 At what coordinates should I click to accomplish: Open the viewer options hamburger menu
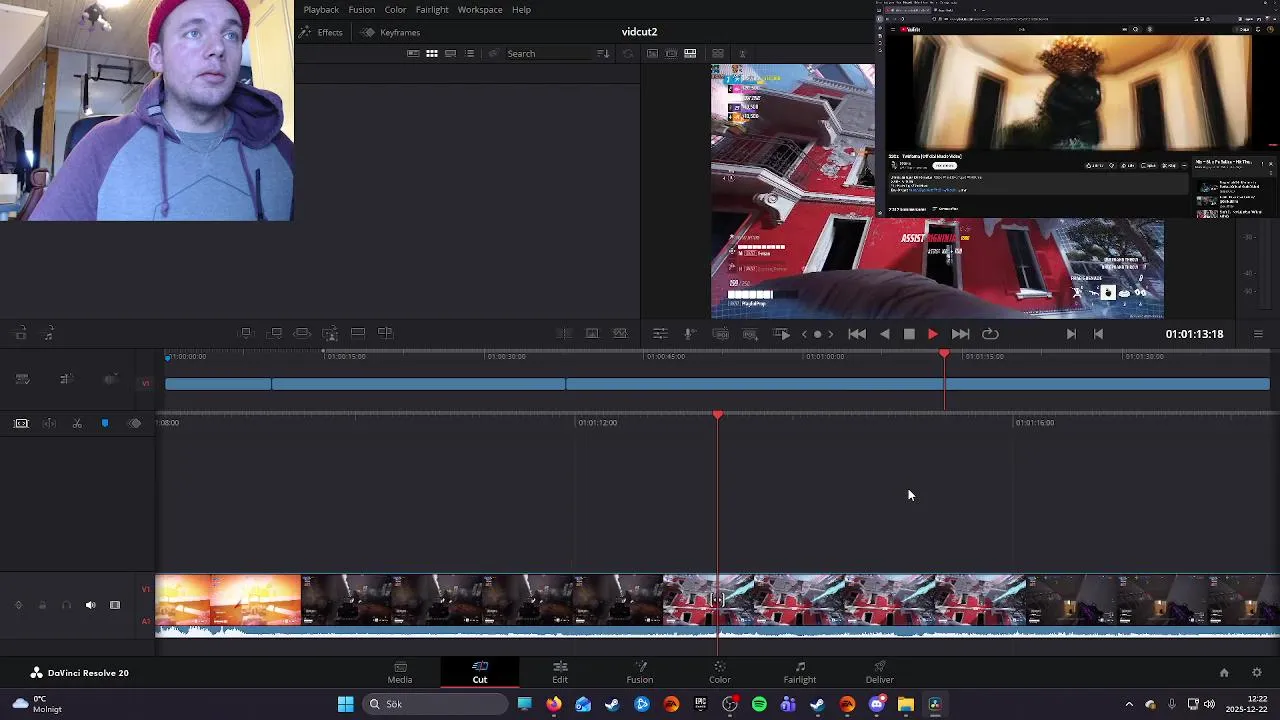pyautogui.click(x=1258, y=334)
